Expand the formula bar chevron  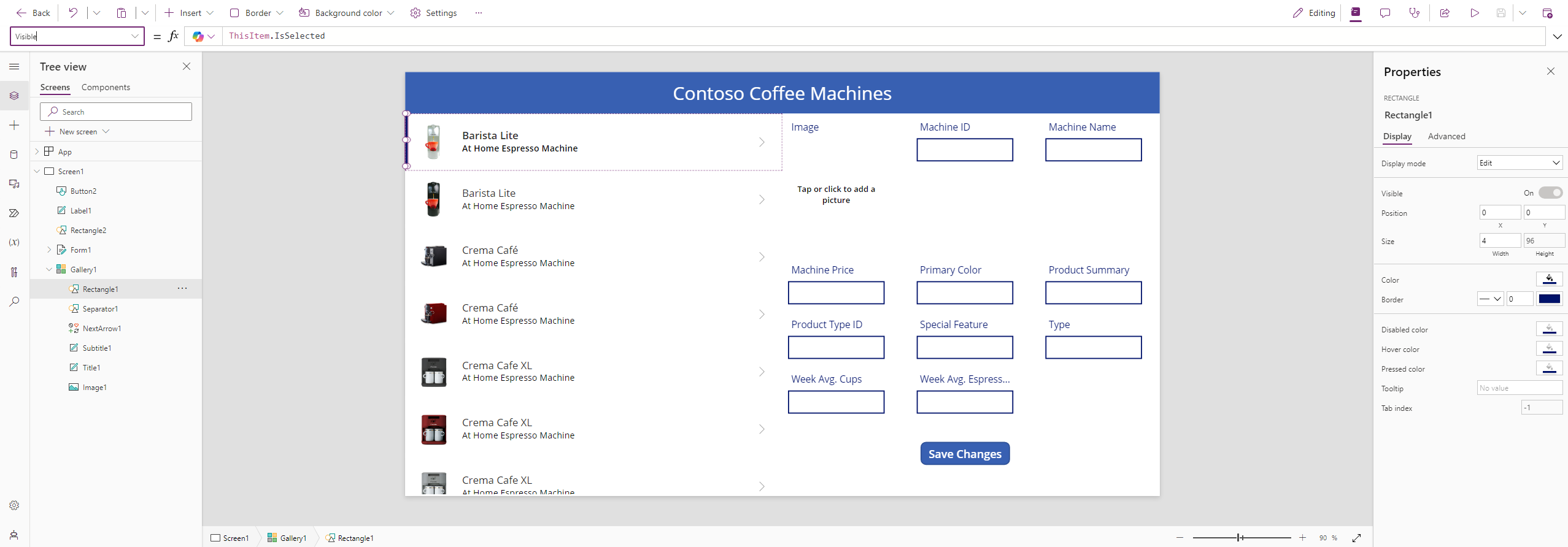click(x=1557, y=36)
